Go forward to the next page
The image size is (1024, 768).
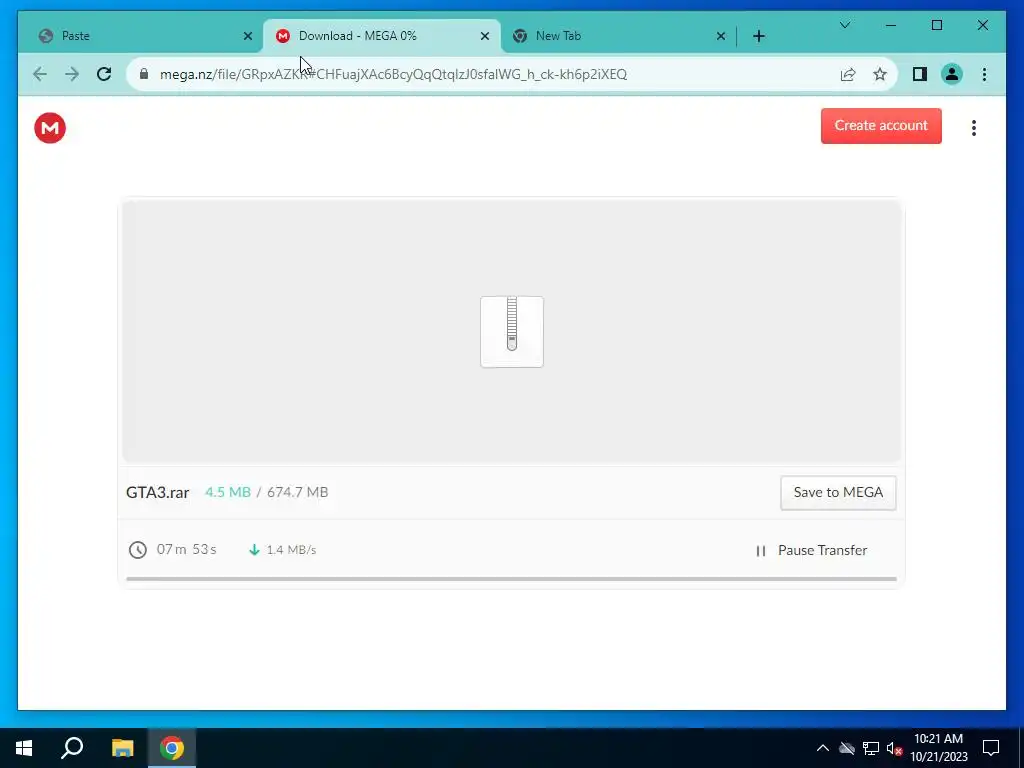(x=72, y=74)
